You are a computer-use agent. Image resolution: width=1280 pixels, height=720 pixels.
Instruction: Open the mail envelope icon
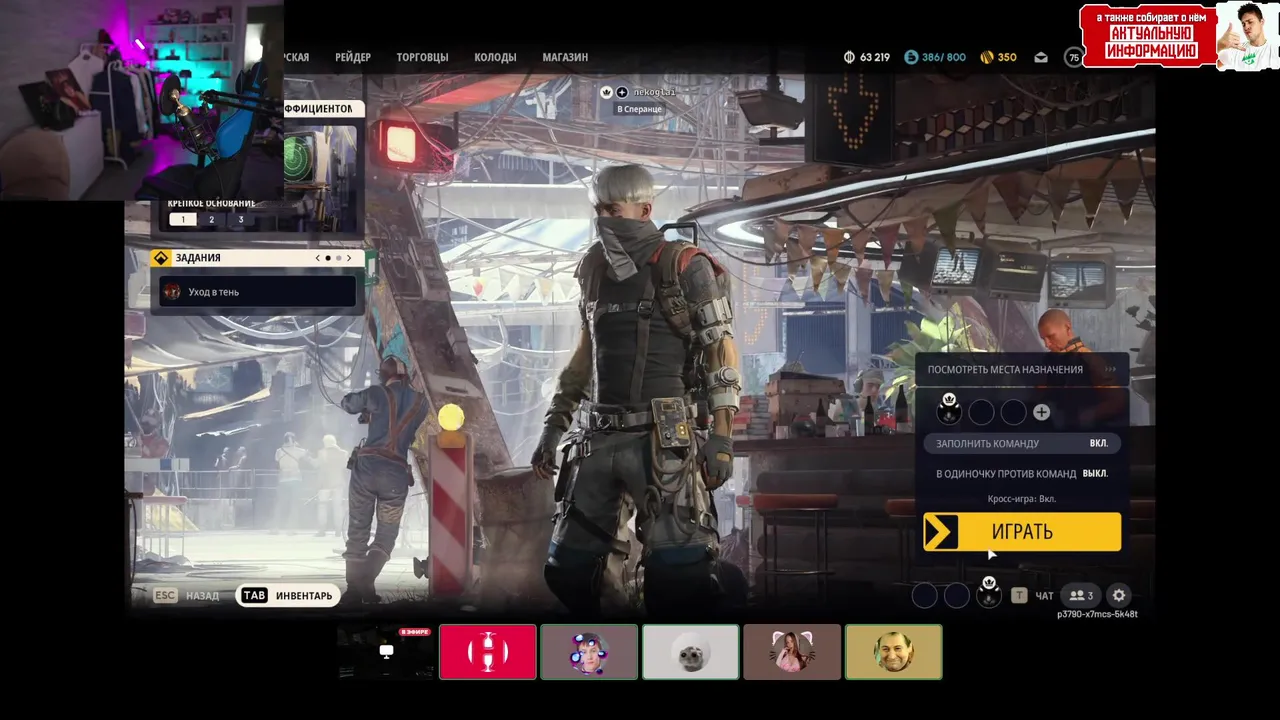click(x=1041, y=57)
